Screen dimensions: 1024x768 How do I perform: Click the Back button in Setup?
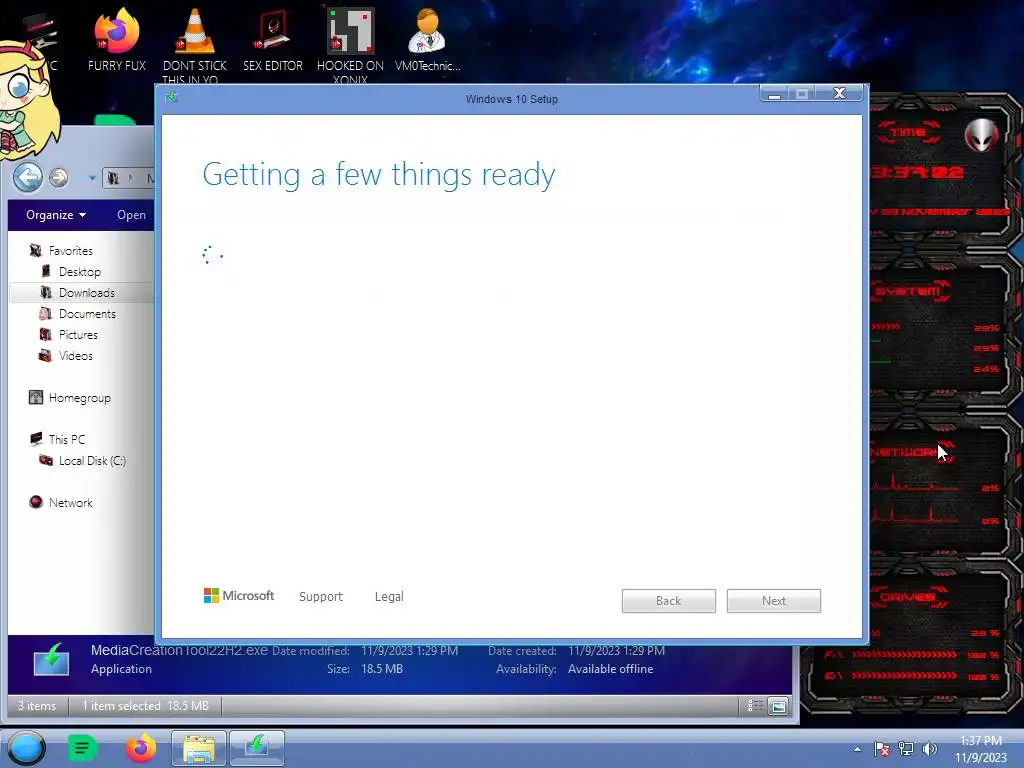[669, 601]
